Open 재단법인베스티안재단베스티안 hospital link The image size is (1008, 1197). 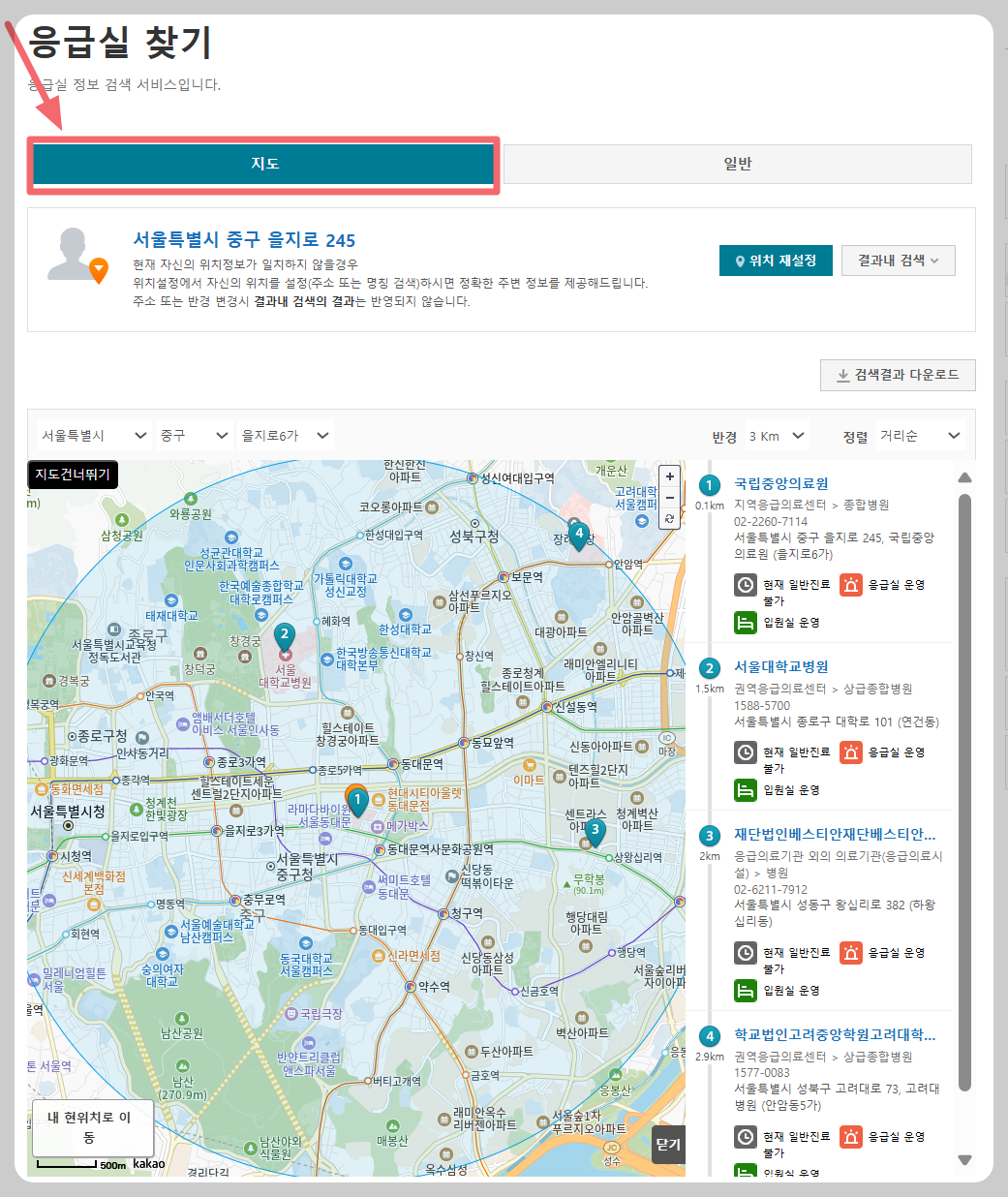click(835, 834)
